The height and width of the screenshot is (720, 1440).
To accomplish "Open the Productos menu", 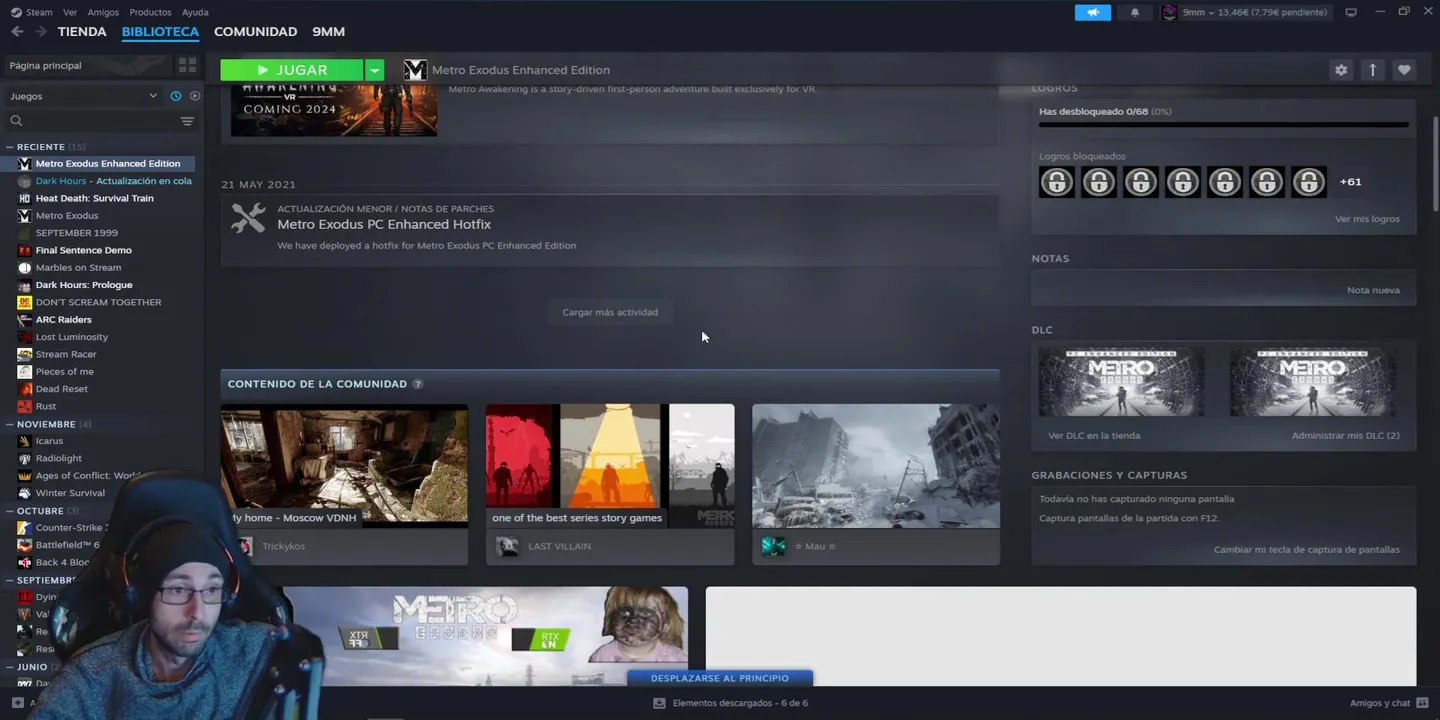I will coord(150,12).
